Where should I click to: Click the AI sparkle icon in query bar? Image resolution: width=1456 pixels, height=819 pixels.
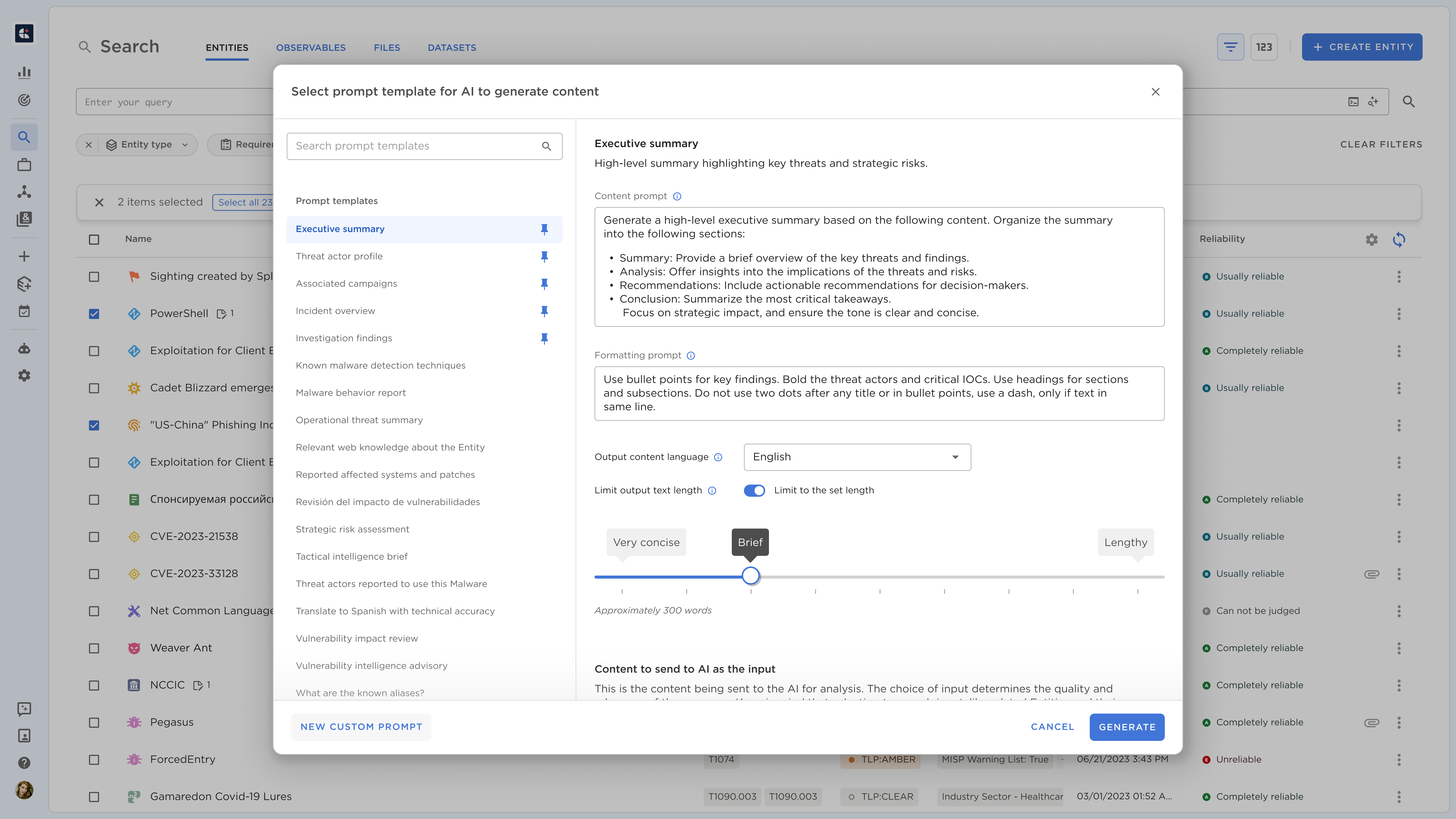[x=1373, y=102]
